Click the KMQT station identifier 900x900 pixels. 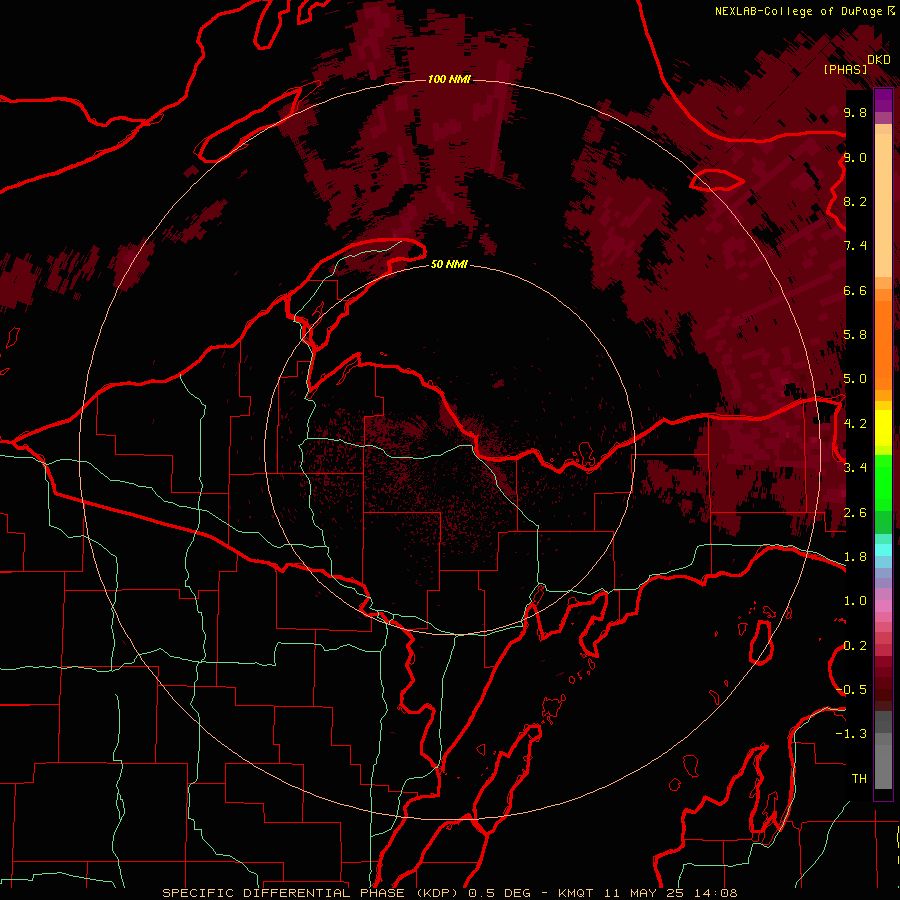(x=575, y=893)
